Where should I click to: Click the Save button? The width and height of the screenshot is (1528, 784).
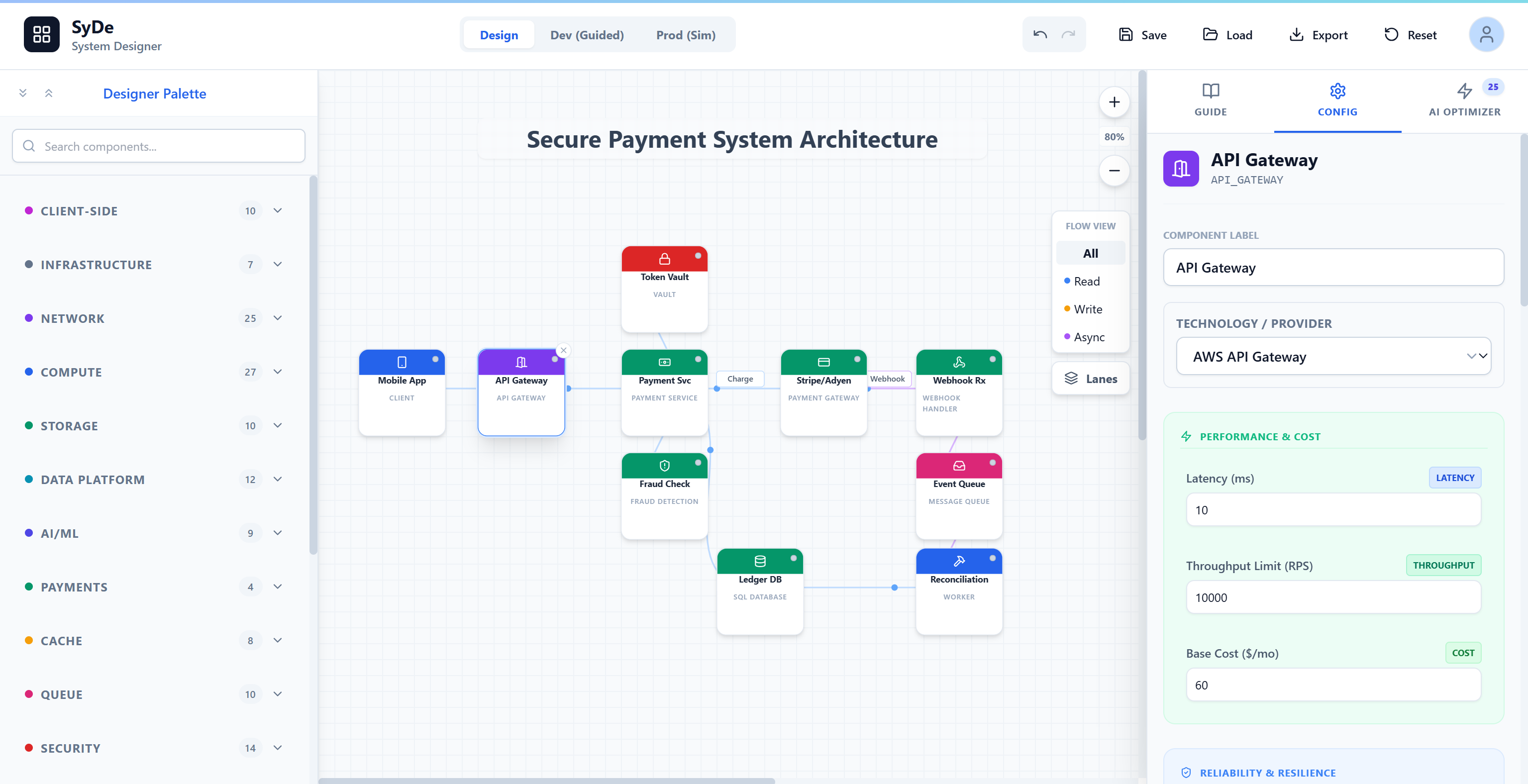click(x=1142, y=34)
